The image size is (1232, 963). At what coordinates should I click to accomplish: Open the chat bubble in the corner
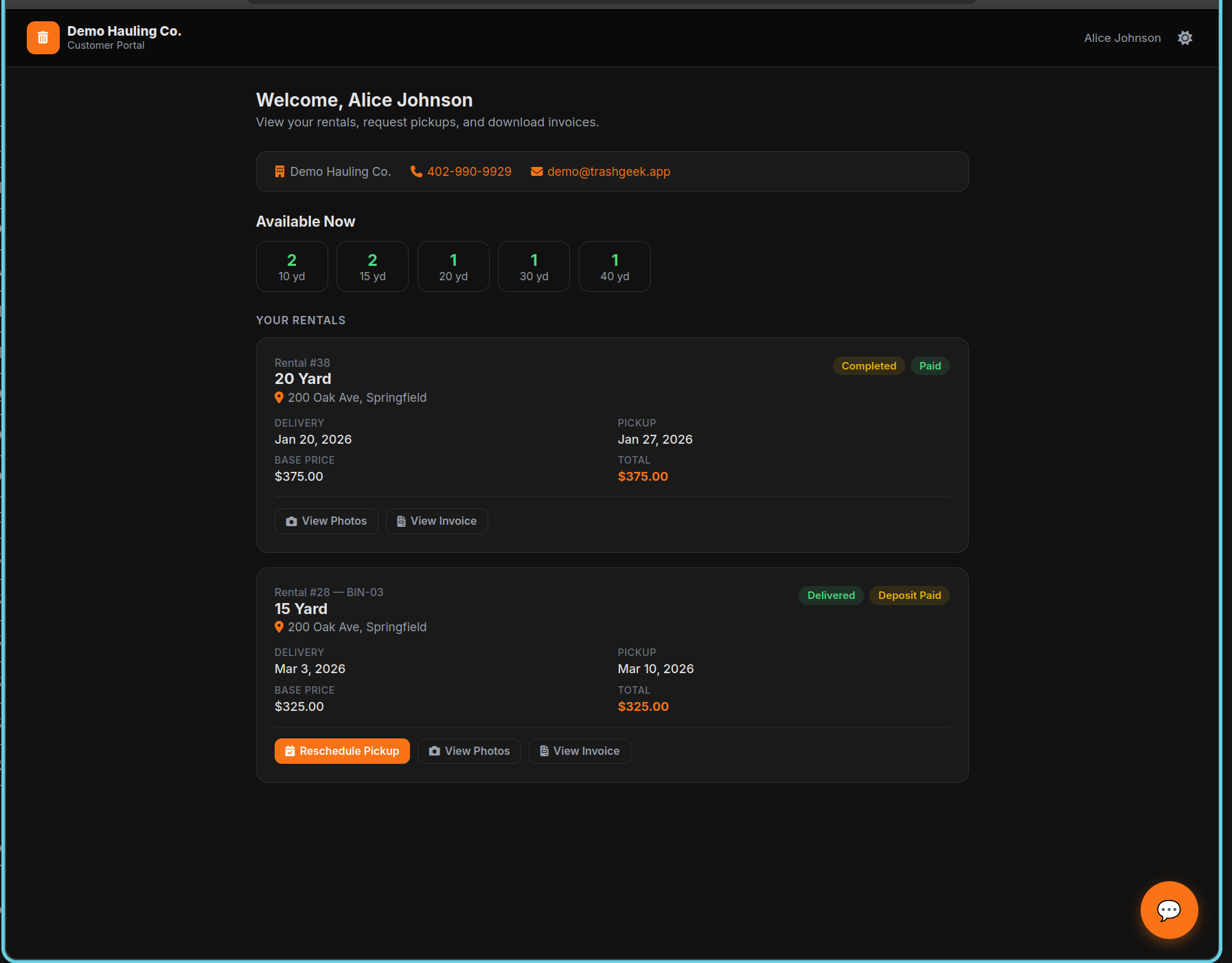(1168, 910)
